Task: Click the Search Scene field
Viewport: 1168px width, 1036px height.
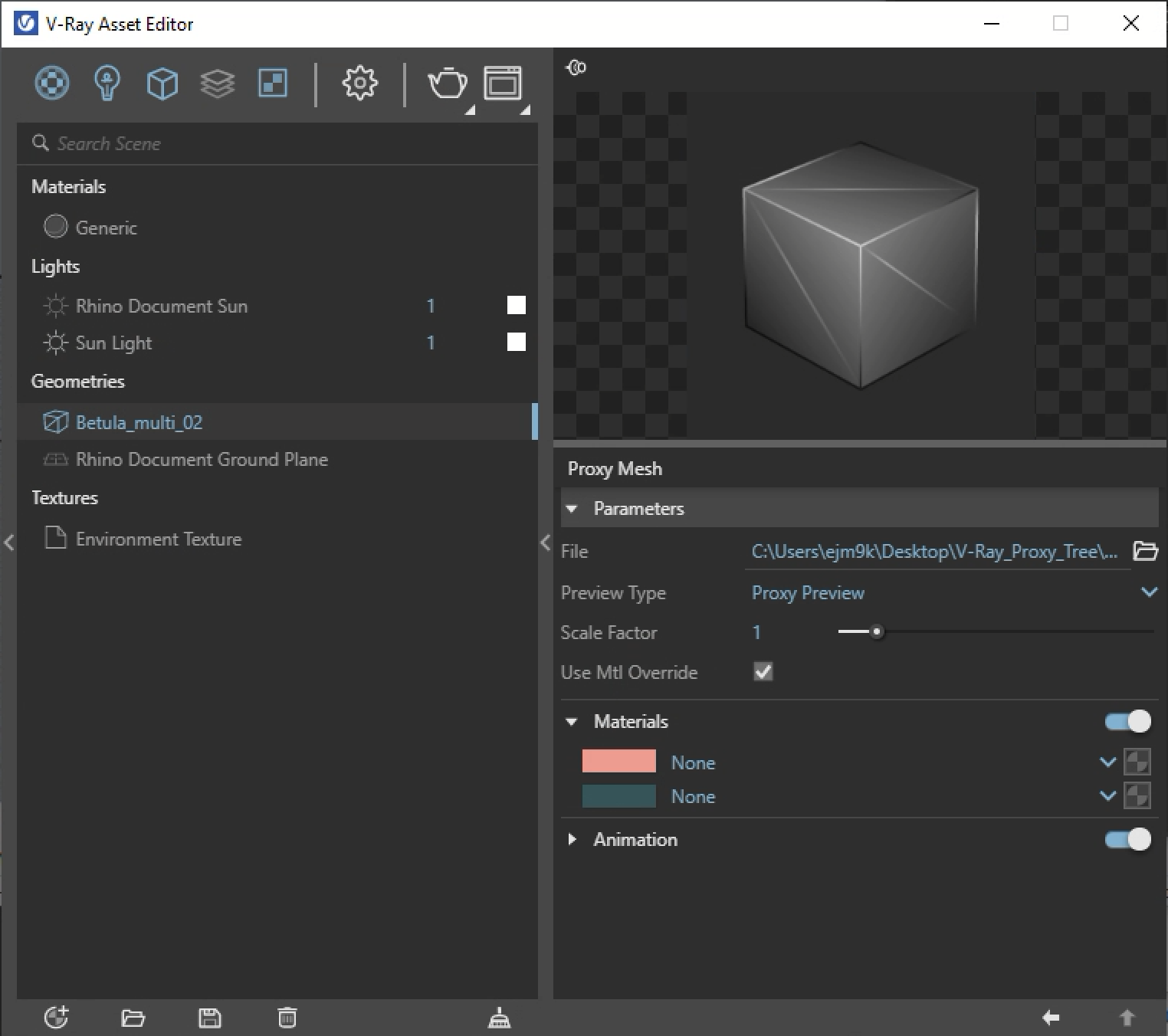Action: (277, 143)
